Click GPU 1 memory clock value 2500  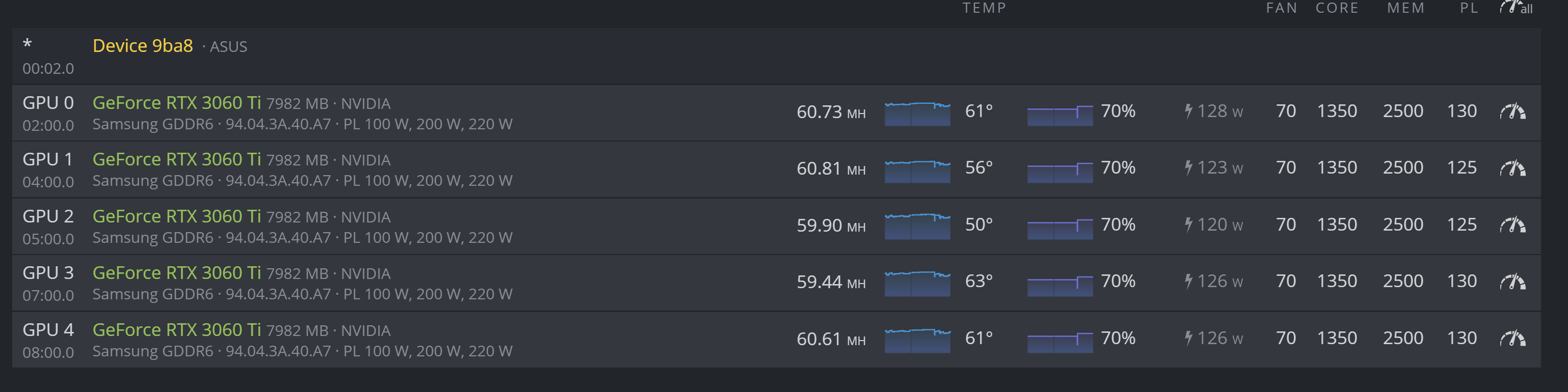(x=1402, y=167)
